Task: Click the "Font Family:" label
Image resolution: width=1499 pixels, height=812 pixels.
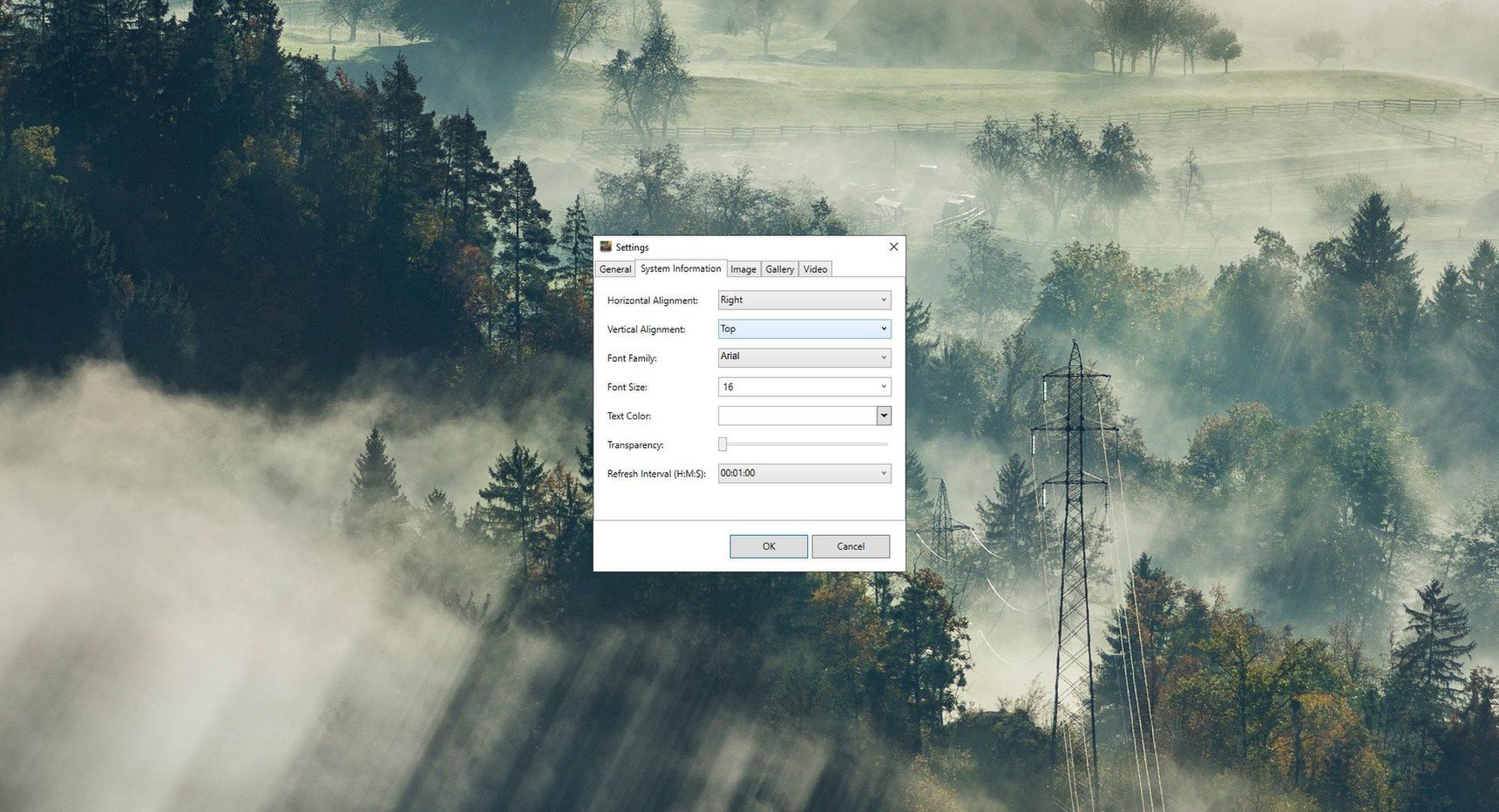Action: 632,358
